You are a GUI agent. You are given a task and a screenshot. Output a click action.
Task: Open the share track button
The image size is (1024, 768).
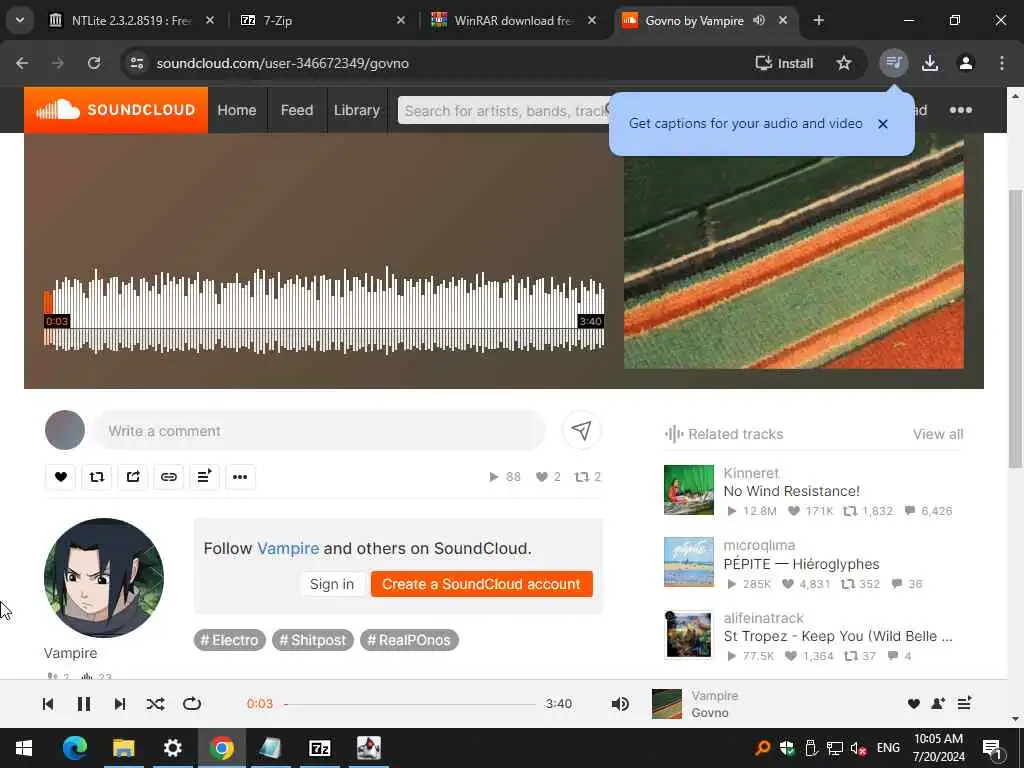133,477
